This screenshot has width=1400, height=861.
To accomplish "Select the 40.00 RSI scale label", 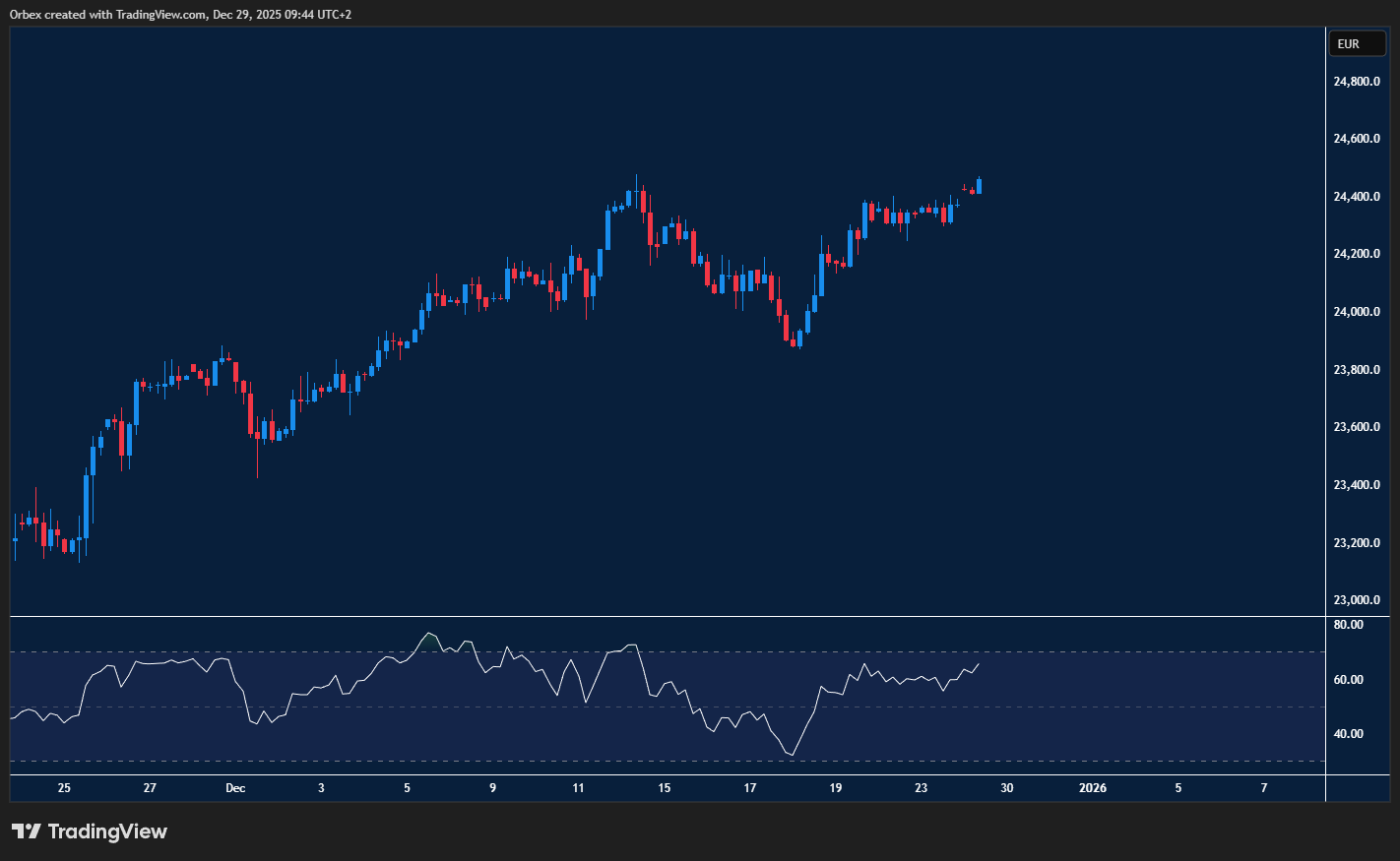I will 1349,734.
